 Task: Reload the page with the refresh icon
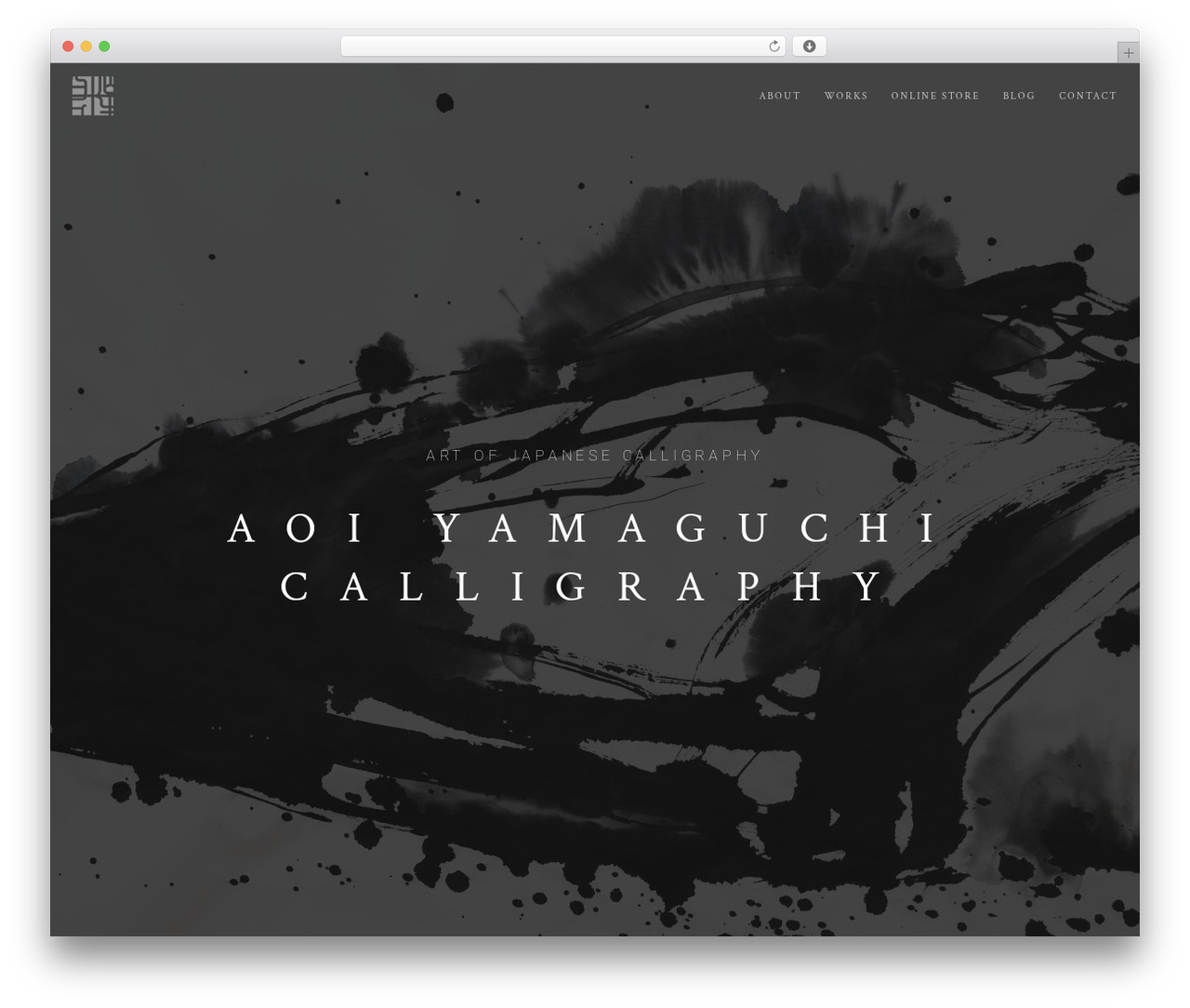point(774,46)
